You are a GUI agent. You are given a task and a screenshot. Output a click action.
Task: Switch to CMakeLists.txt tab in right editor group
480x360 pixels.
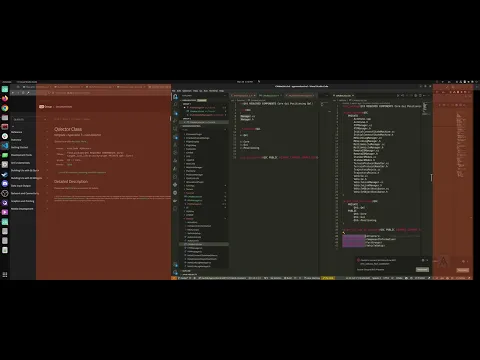(x=343, y=96)
